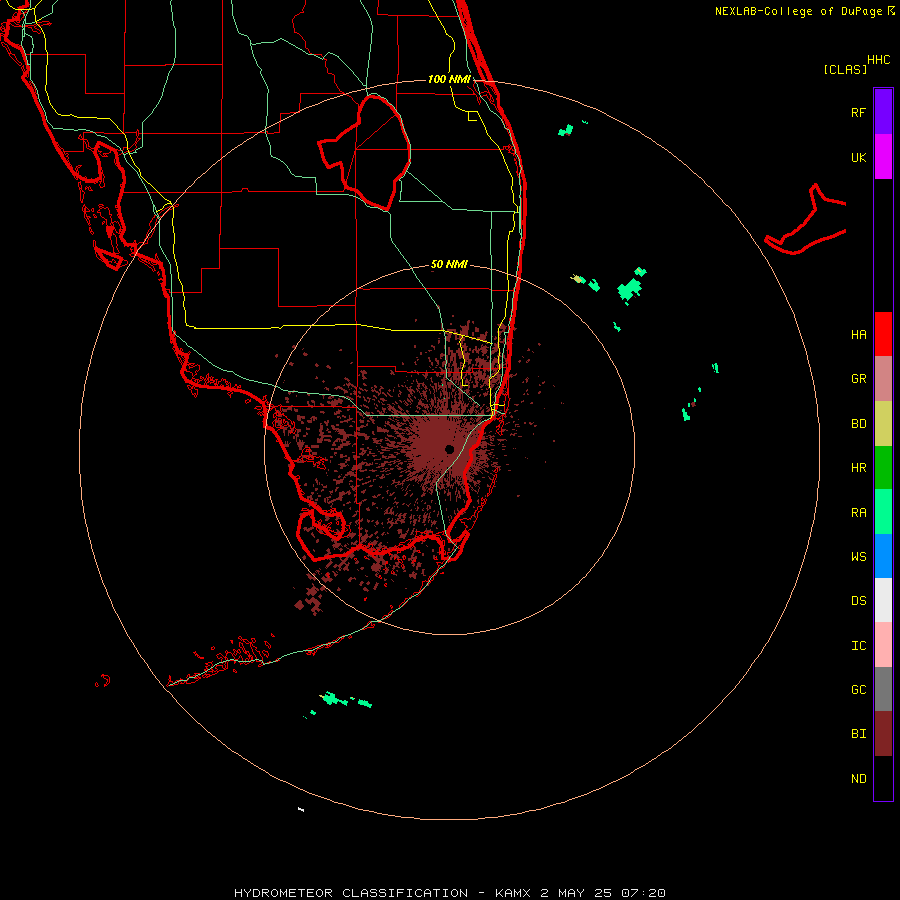Click the BI brown legend swatch

883,734
